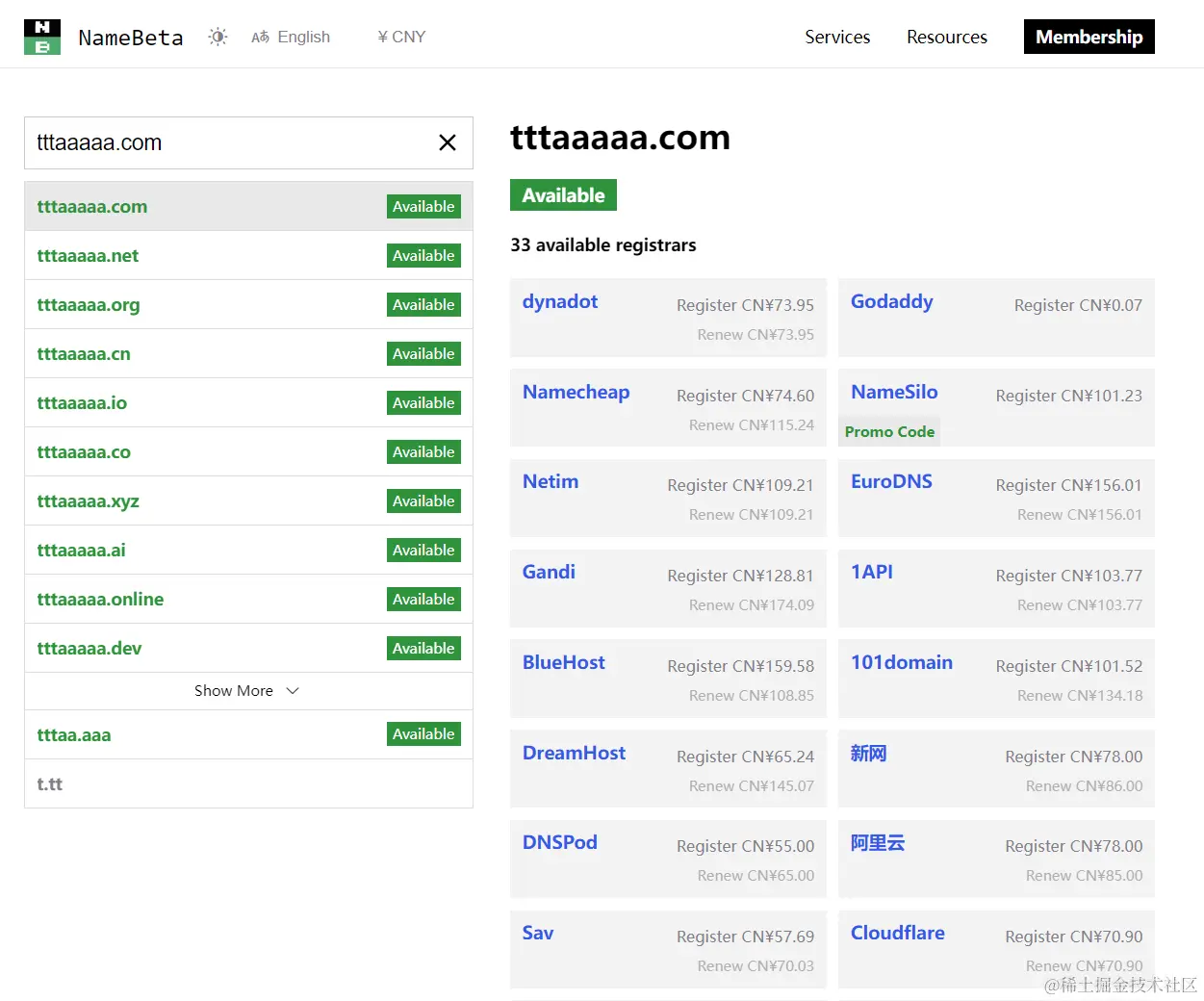Toggle the light/dark theme sun icon
The width and height of the screenshot is (1204, 1001).
point(218,37)
